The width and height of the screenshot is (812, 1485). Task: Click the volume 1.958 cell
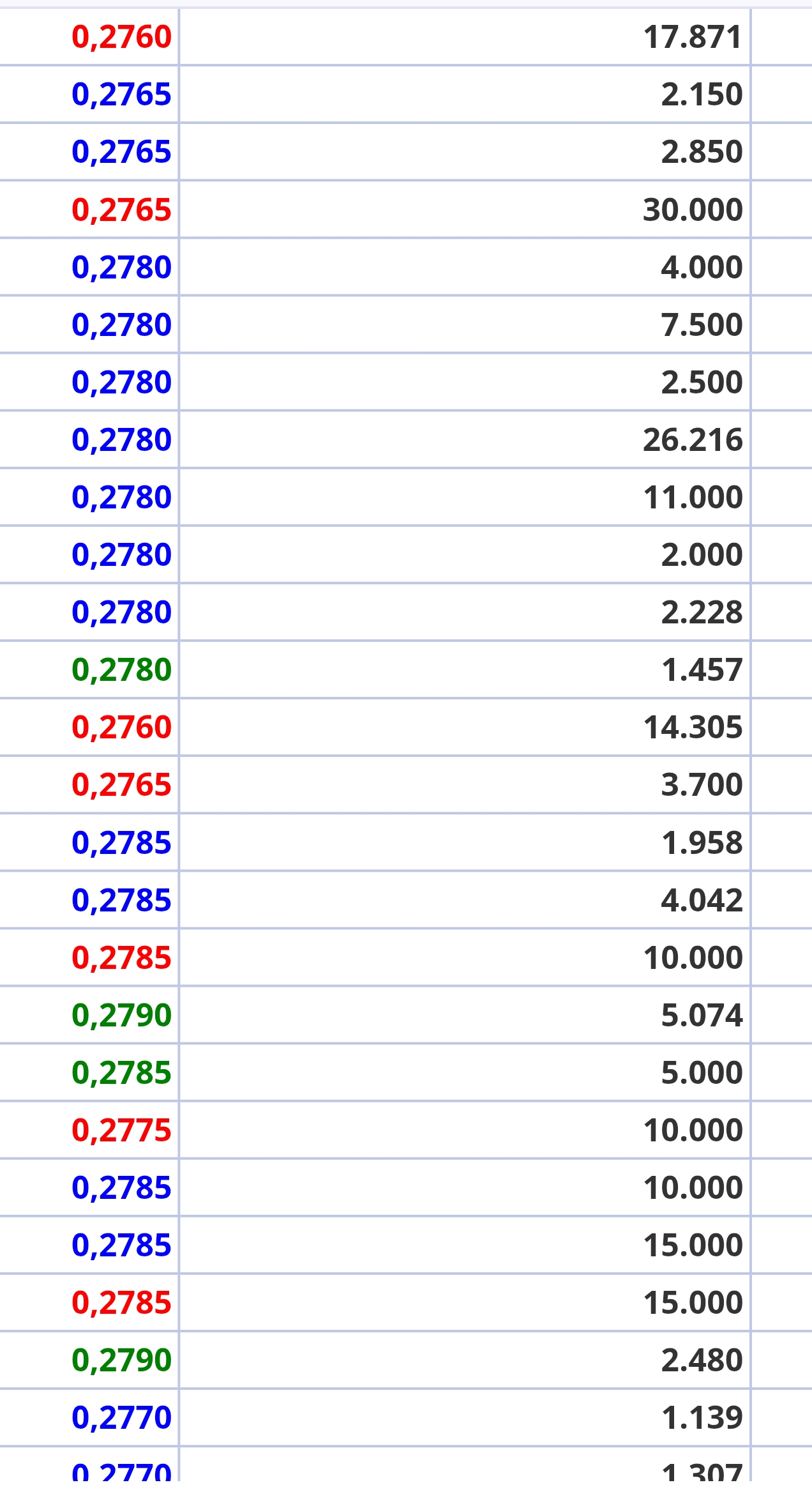702,842
